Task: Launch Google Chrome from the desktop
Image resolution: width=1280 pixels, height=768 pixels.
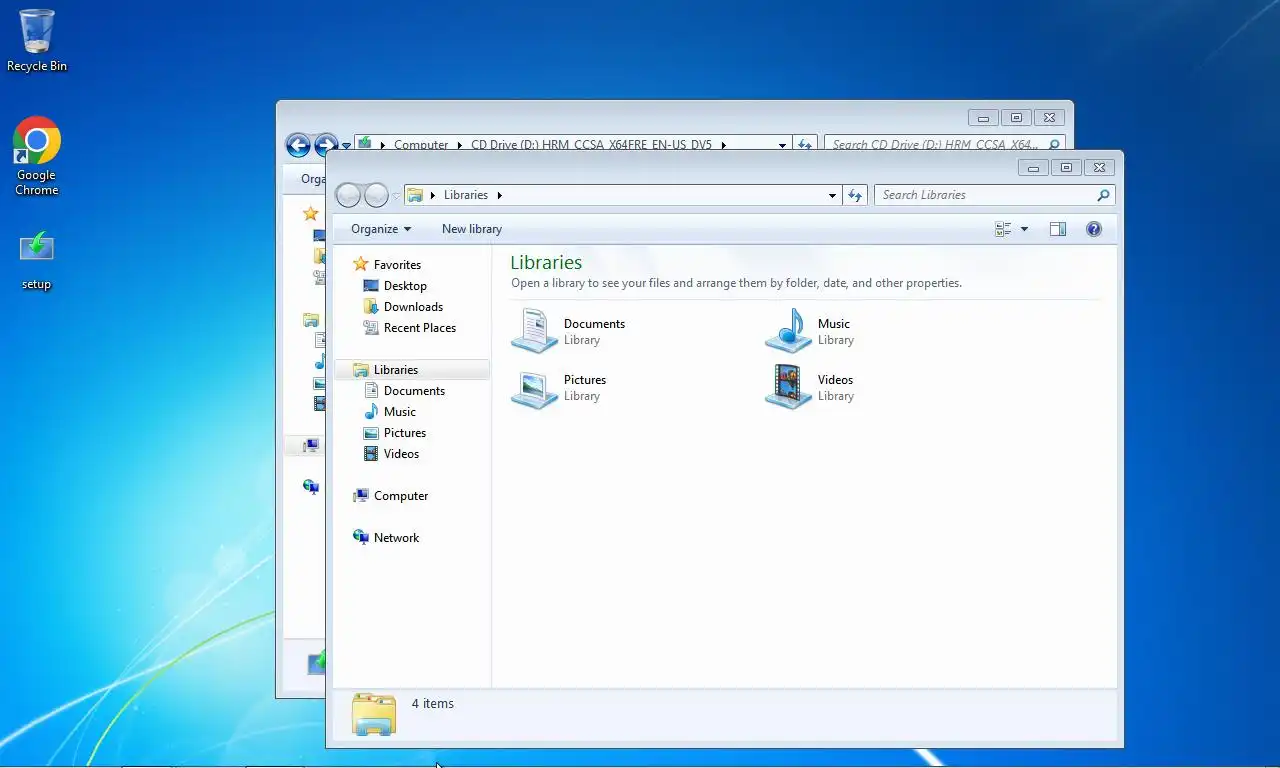Action: 37,156
